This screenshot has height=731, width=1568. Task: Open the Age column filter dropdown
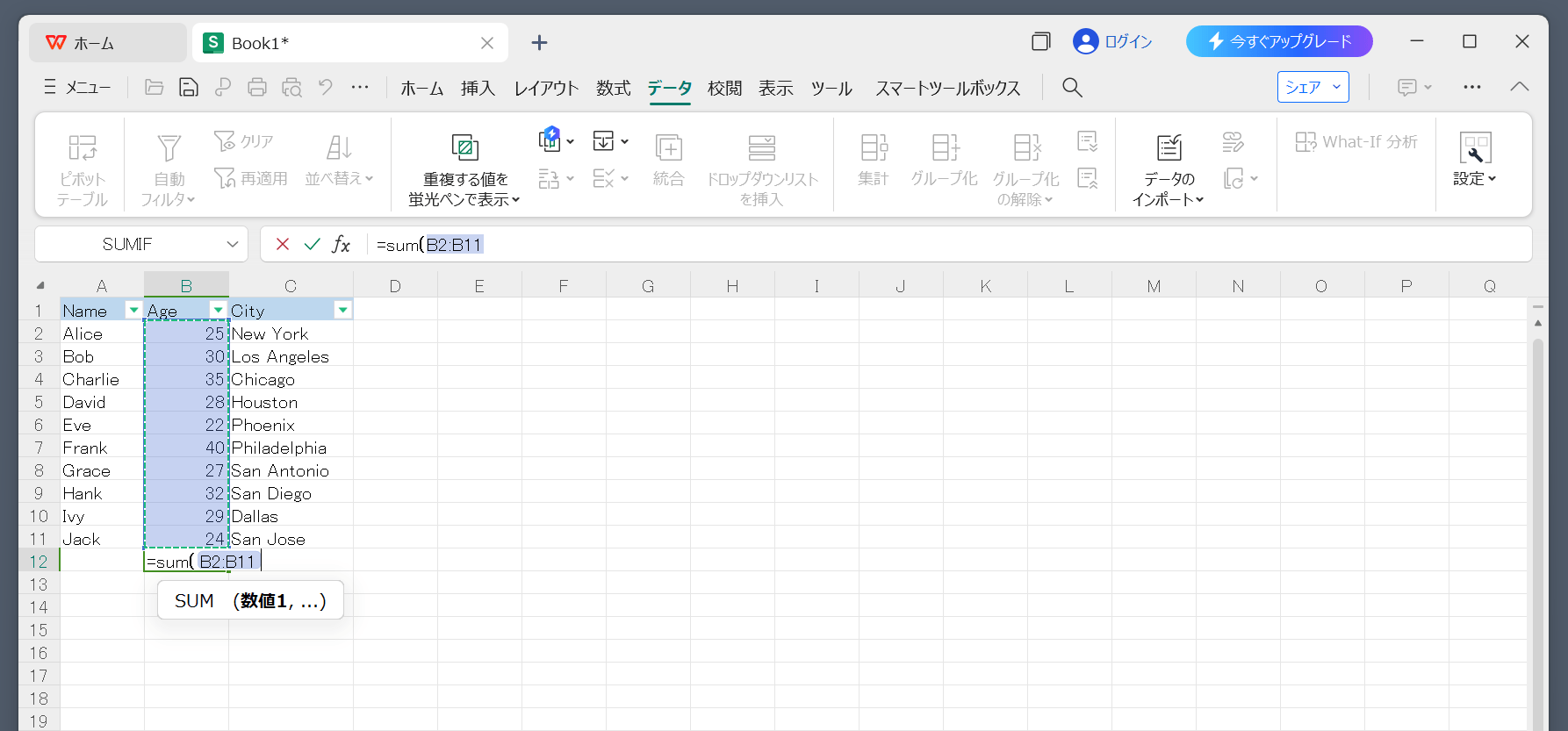218,310
